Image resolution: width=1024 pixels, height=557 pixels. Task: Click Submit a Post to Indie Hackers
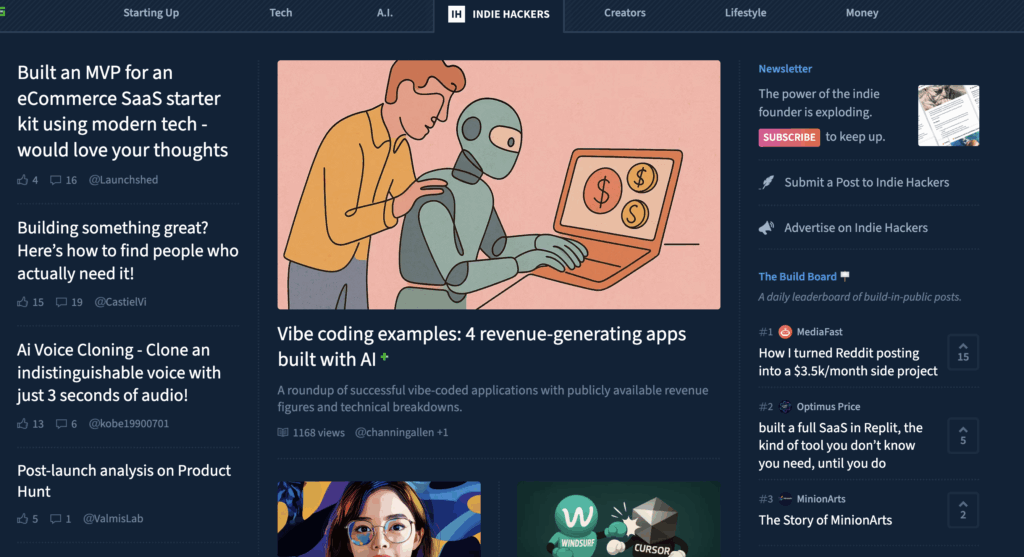tap(867, 182)
